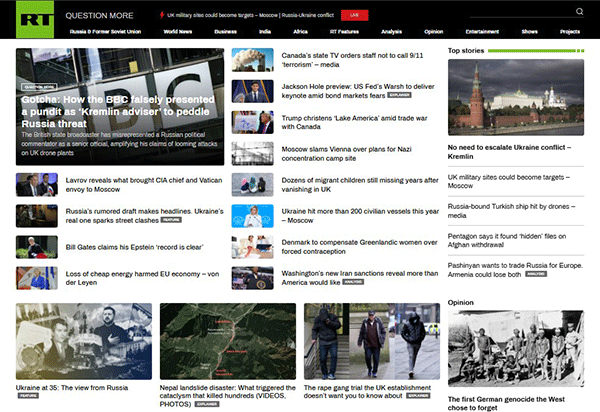The height and width of the screenshot is (412, 600).
Task: Open the India nav item
Action: pyautogui.click(x=265, y=32)
